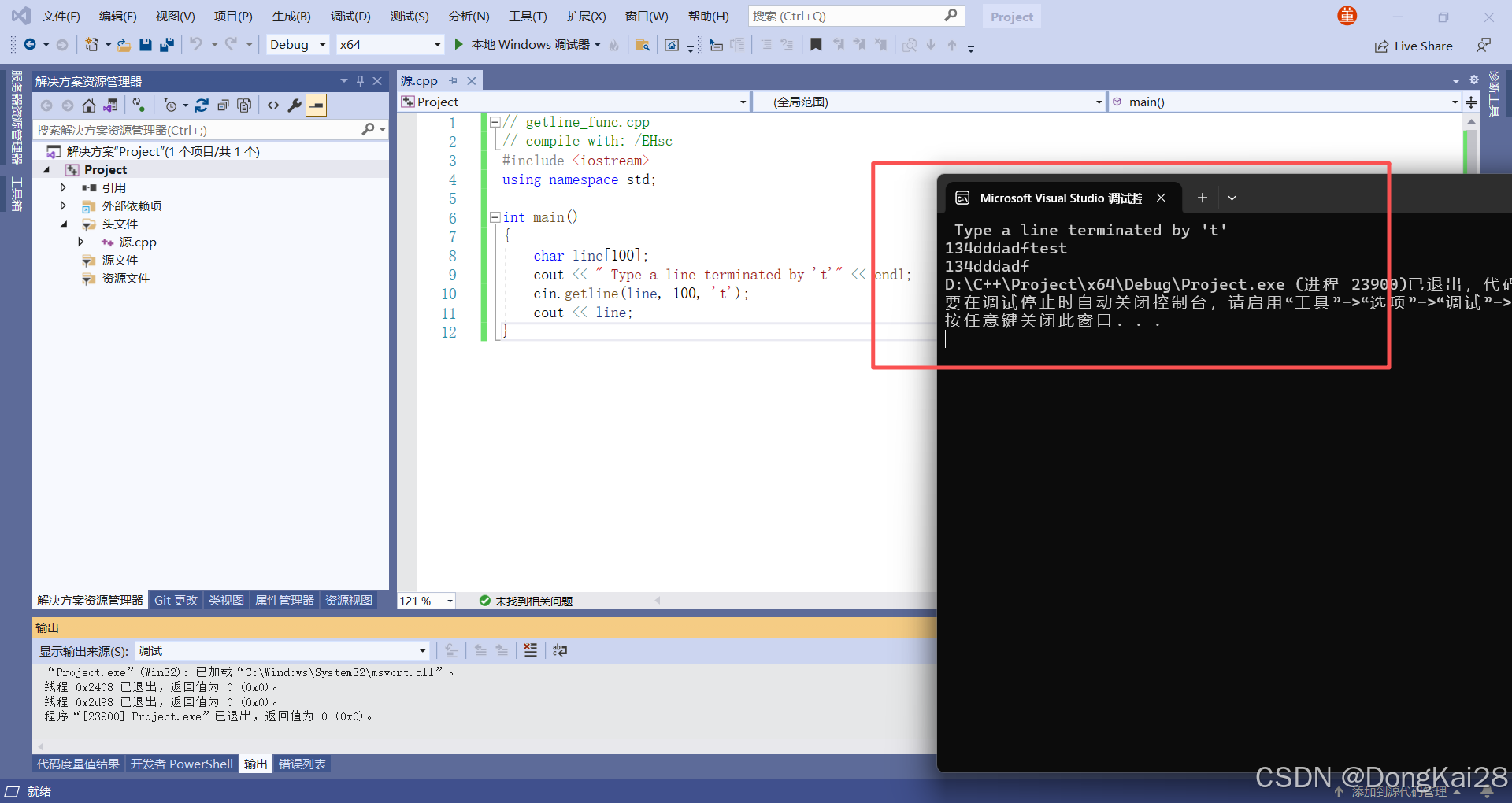Switch to the 开发者 PowerShell tab
Screen dimensions: 1512x803
[x=182, y=764]
